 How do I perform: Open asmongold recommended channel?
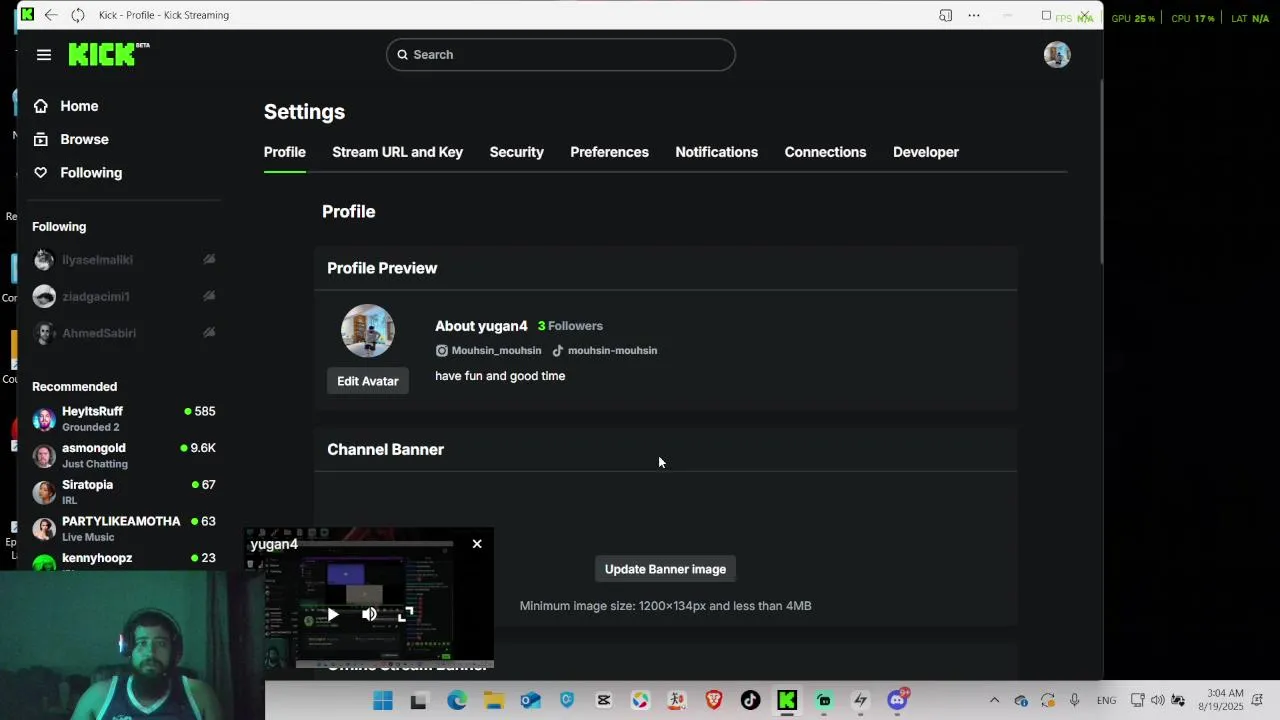click(x=124, y=456)
